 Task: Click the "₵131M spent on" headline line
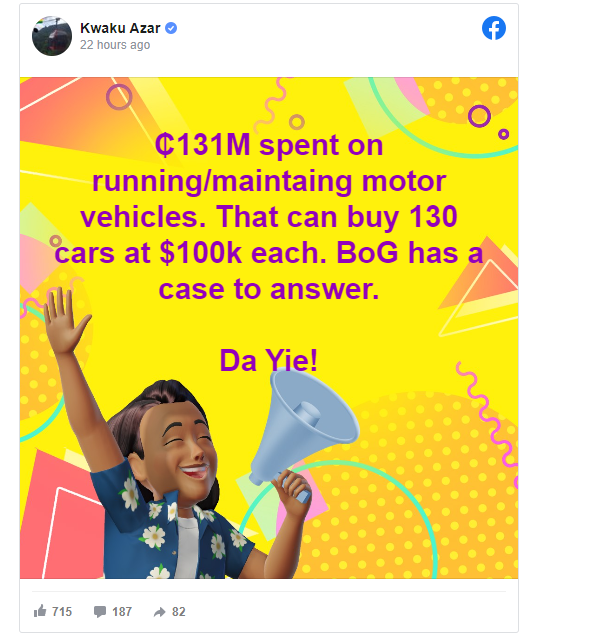pyautogui.click(x=269, y=145)
